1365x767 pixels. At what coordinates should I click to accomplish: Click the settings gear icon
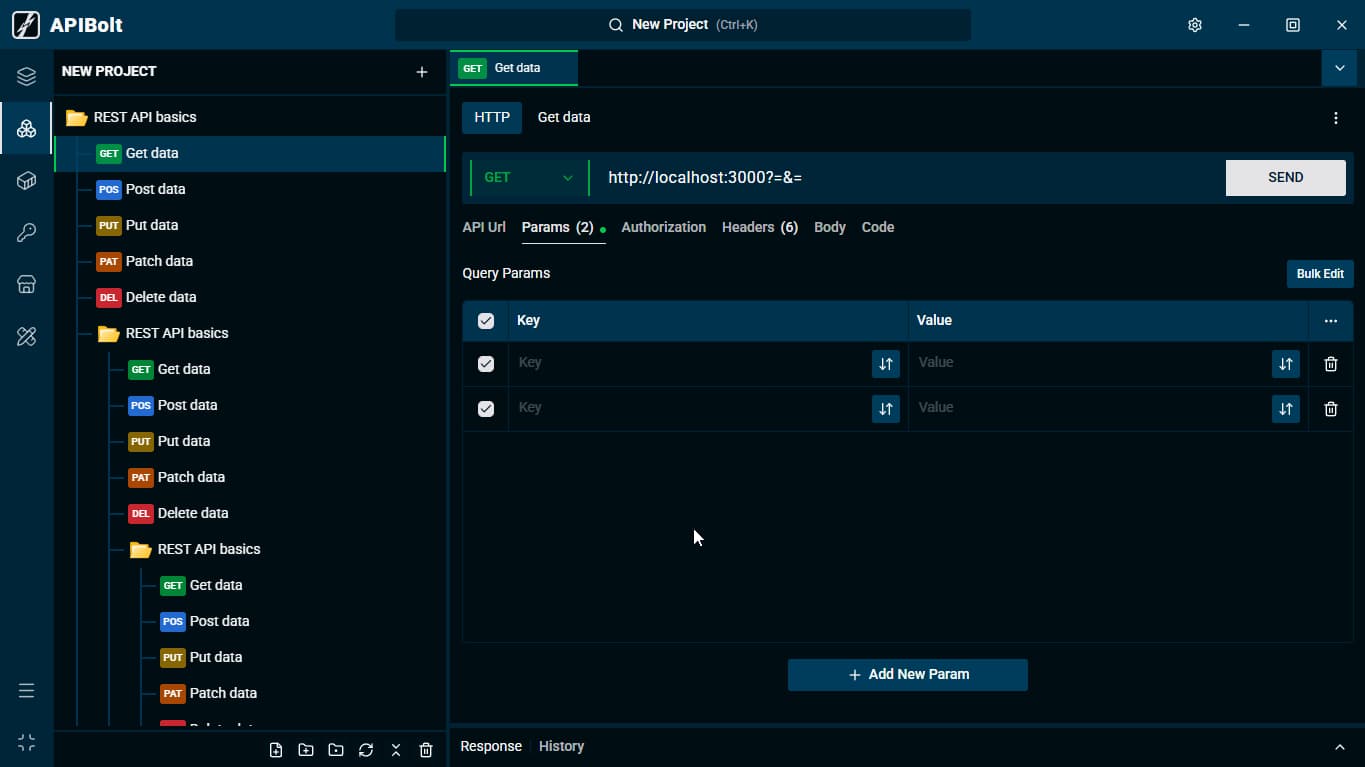(x=1195, y=25)
